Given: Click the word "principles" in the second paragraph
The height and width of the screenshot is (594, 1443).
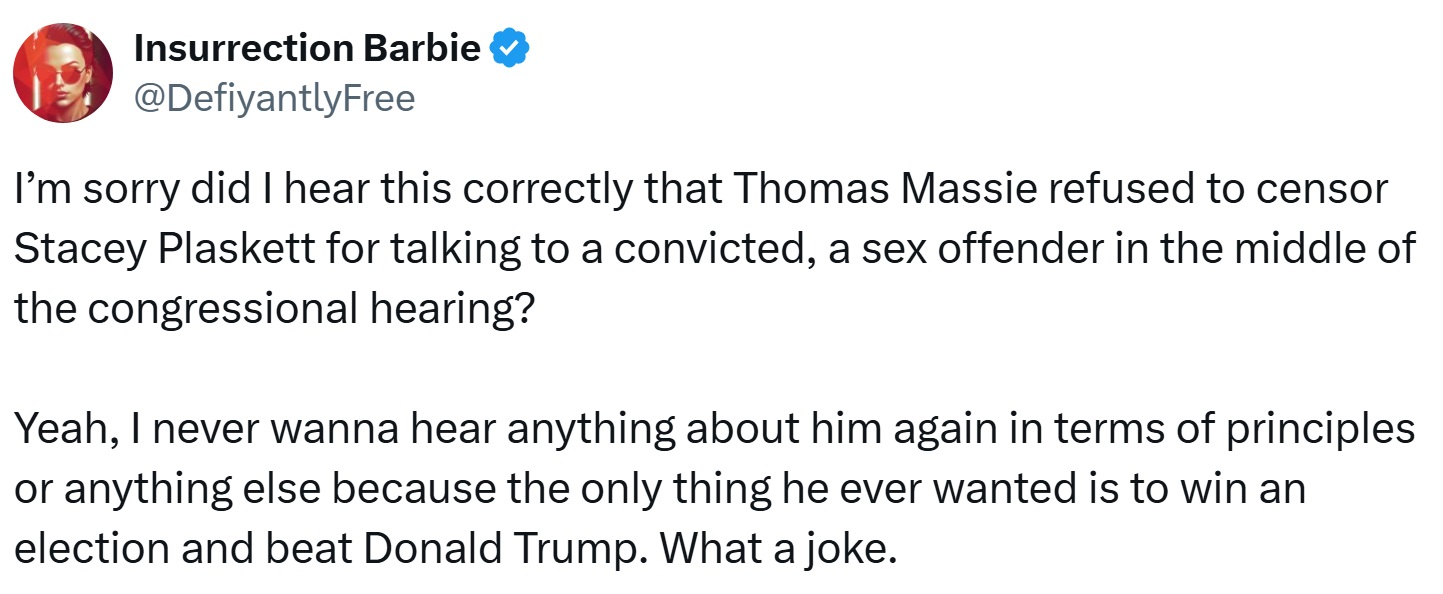Looking at the screenshot, I should pyautogui.click(x=1319, y=429).
